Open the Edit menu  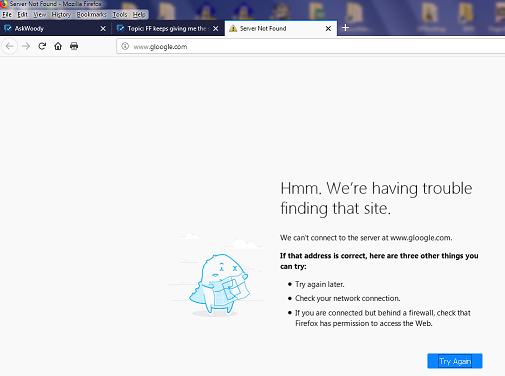click(22, 15)
